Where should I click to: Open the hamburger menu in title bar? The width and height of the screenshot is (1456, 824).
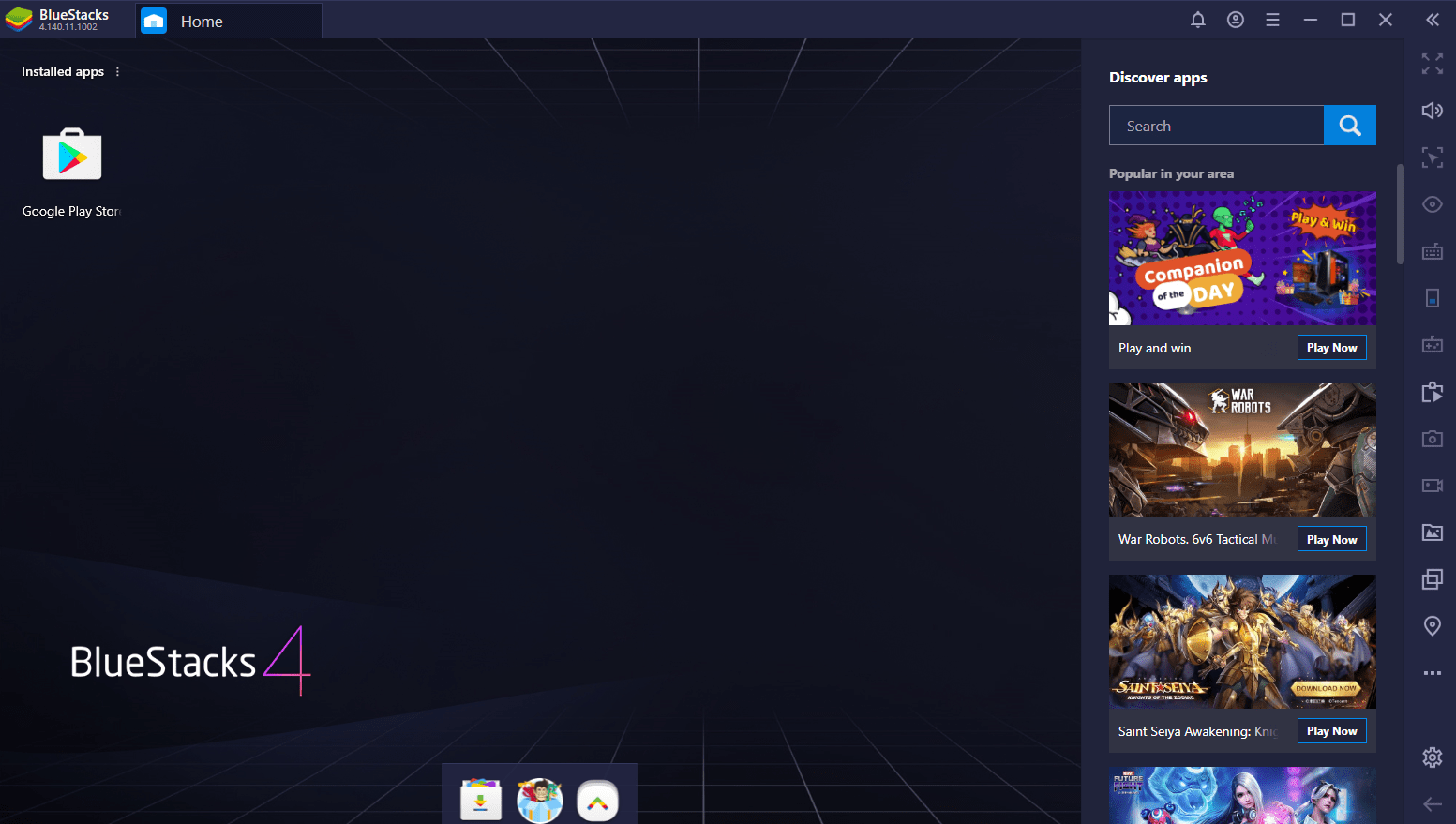[x=1272, y=20]
